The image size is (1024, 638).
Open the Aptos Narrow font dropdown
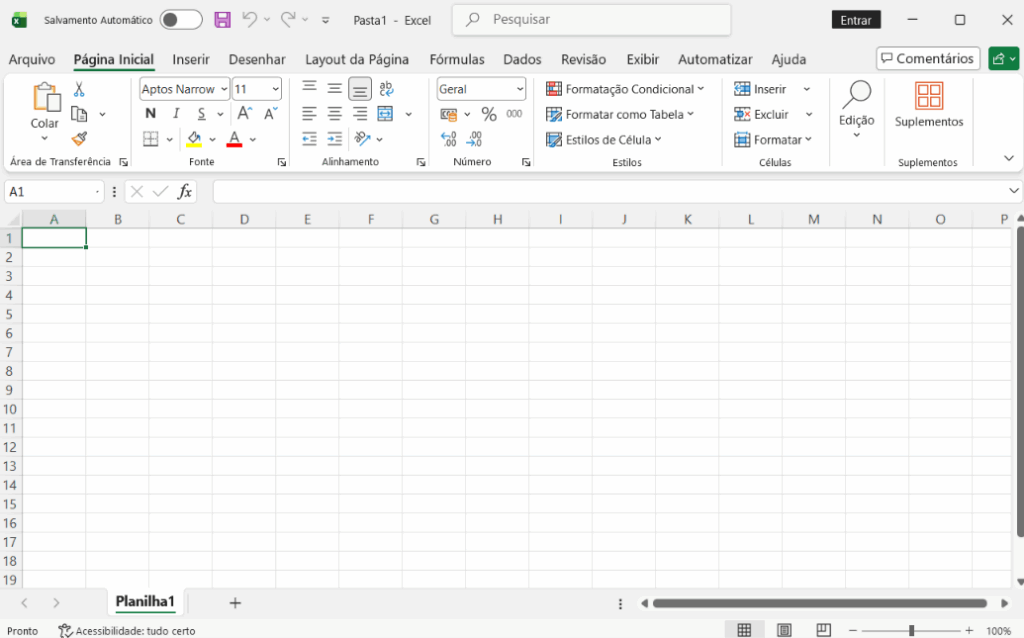pyautogui.click(x=224, y=89)
